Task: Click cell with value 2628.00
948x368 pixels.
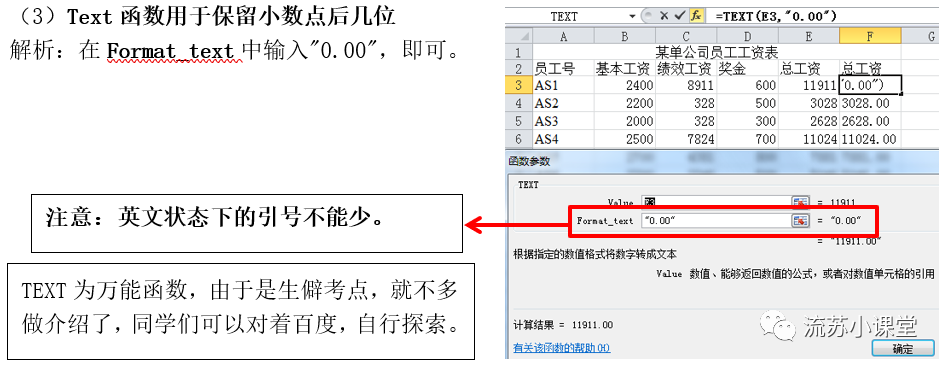Action: click(870, 121)
